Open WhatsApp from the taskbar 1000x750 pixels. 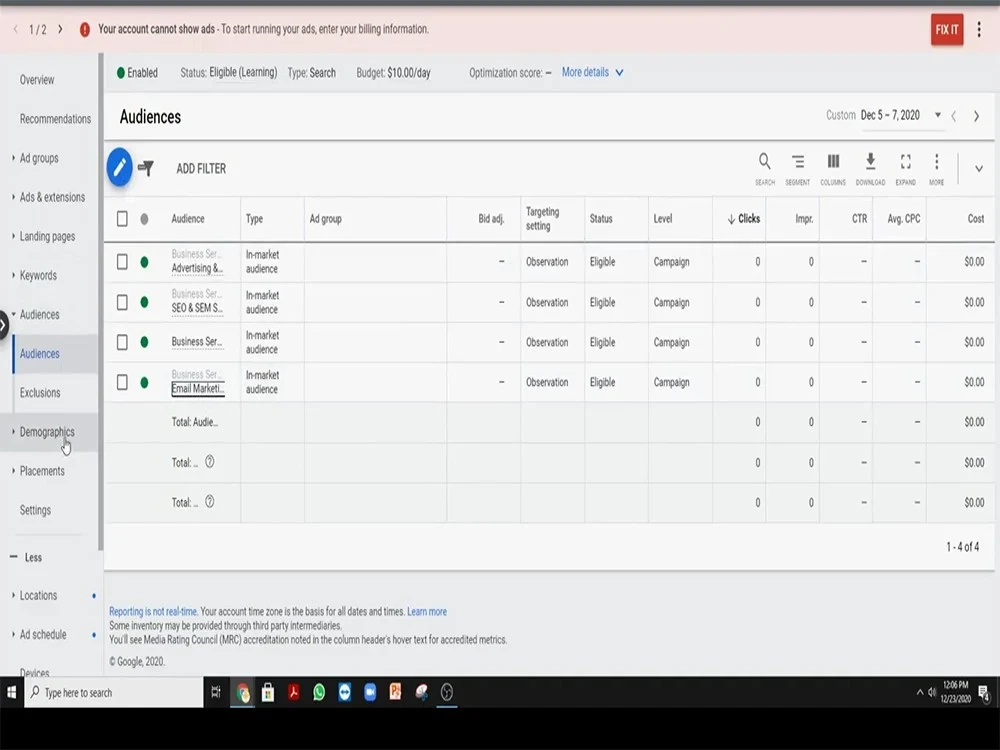click(x=319, y=693)
